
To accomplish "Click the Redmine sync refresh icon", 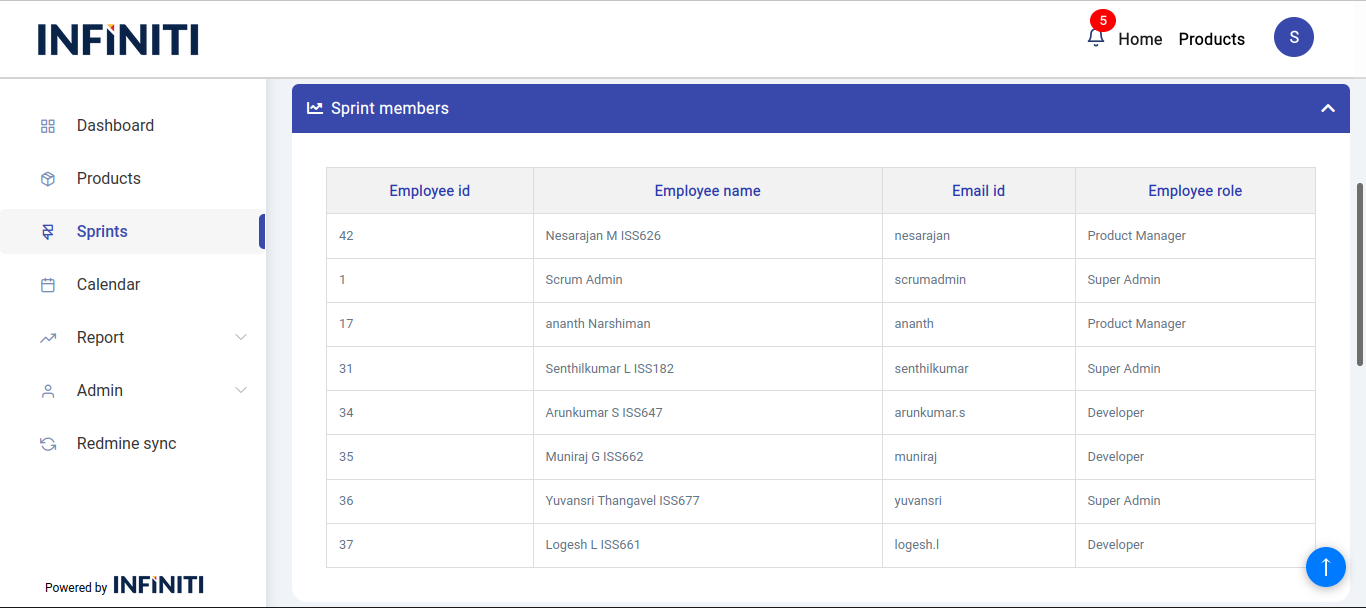I will coord(48,444).
